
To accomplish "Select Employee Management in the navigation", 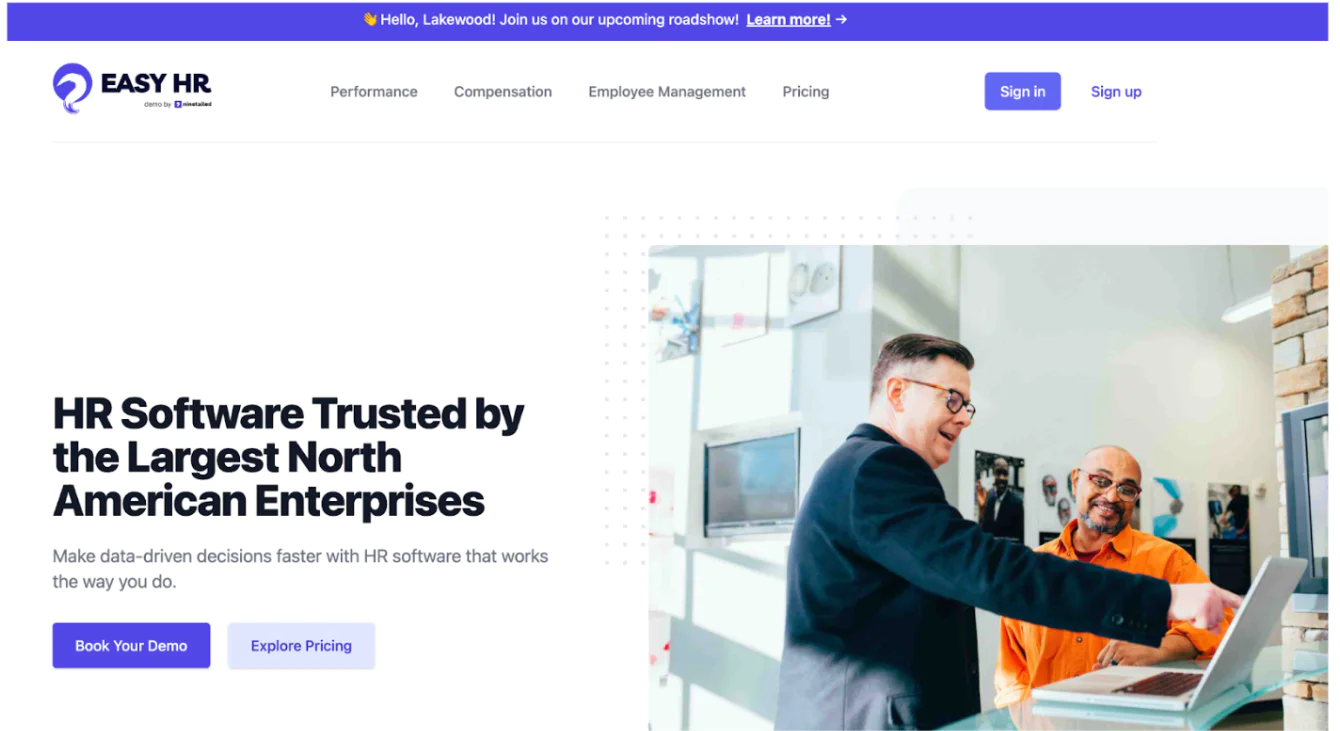I will pyautogui.click(x=667, y=91).
